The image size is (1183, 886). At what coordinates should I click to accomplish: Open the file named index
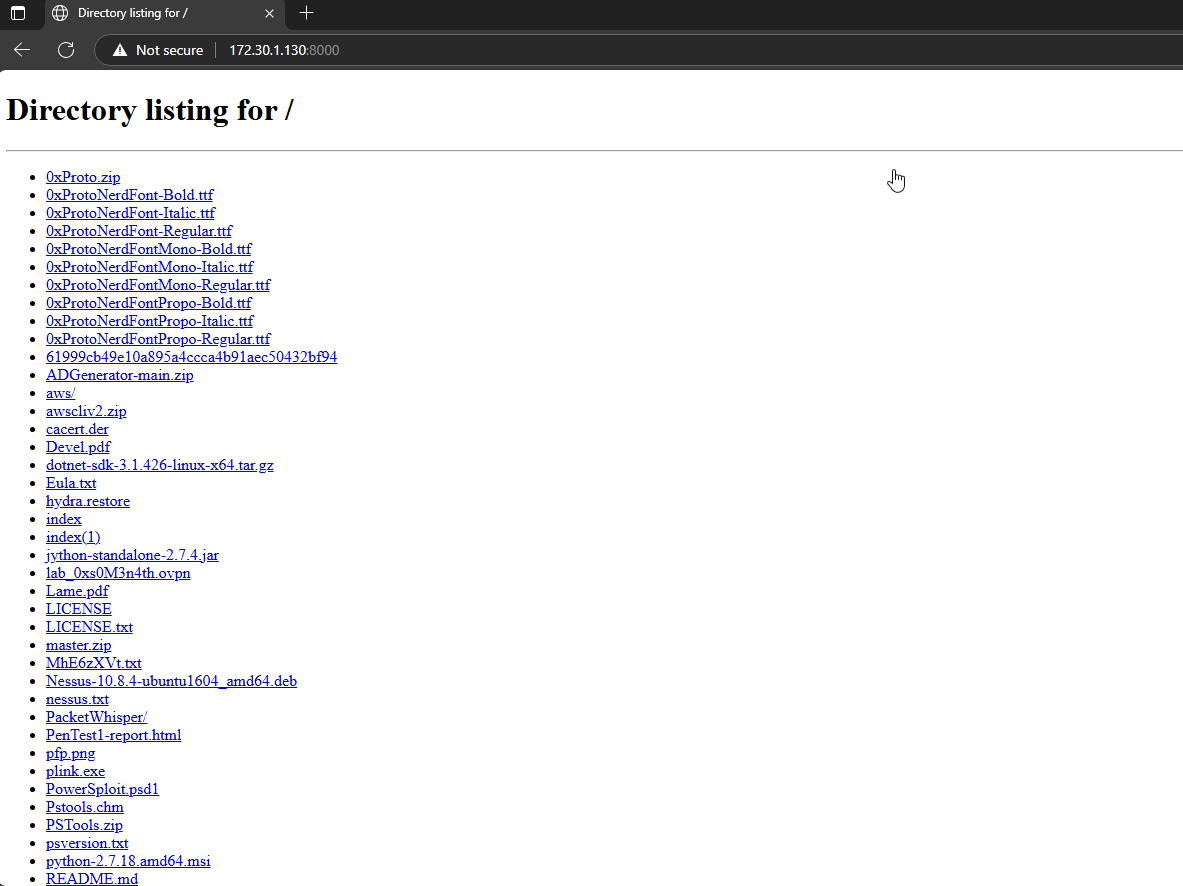tap(63, 519)
